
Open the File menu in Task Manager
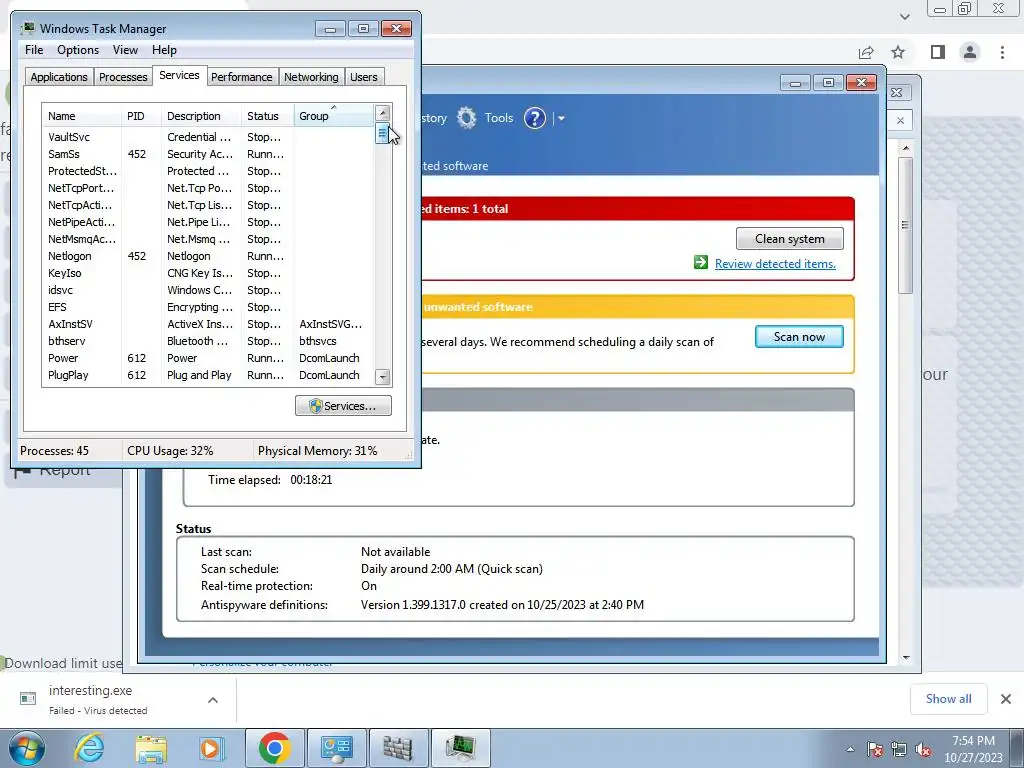34,50
